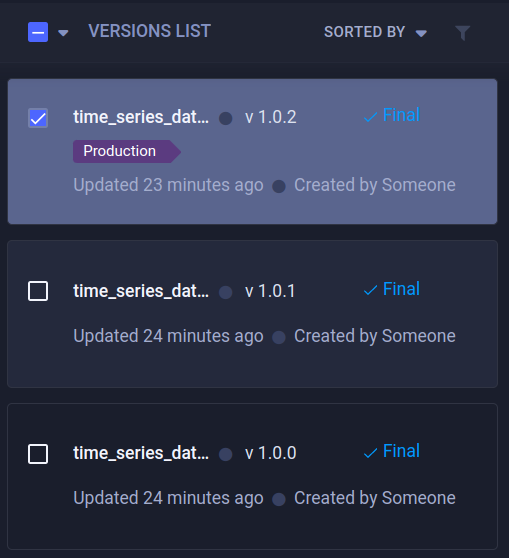Select the time_series_dat... v 1.0.2 entry name
Viewport: 509px width, 558px height.
[141, 117]
